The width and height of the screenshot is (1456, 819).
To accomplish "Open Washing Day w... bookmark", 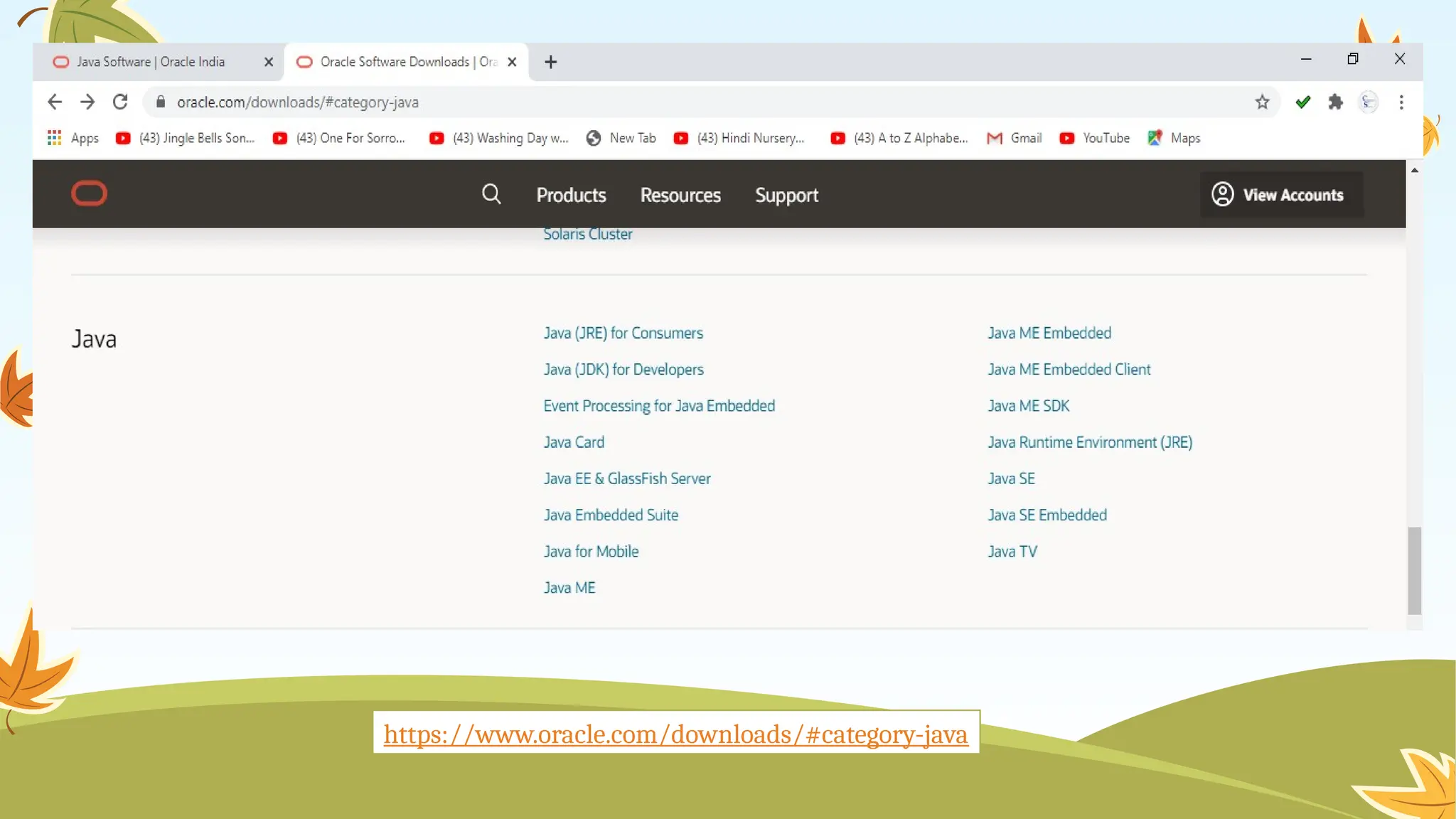I will click(x=499, y=138).
